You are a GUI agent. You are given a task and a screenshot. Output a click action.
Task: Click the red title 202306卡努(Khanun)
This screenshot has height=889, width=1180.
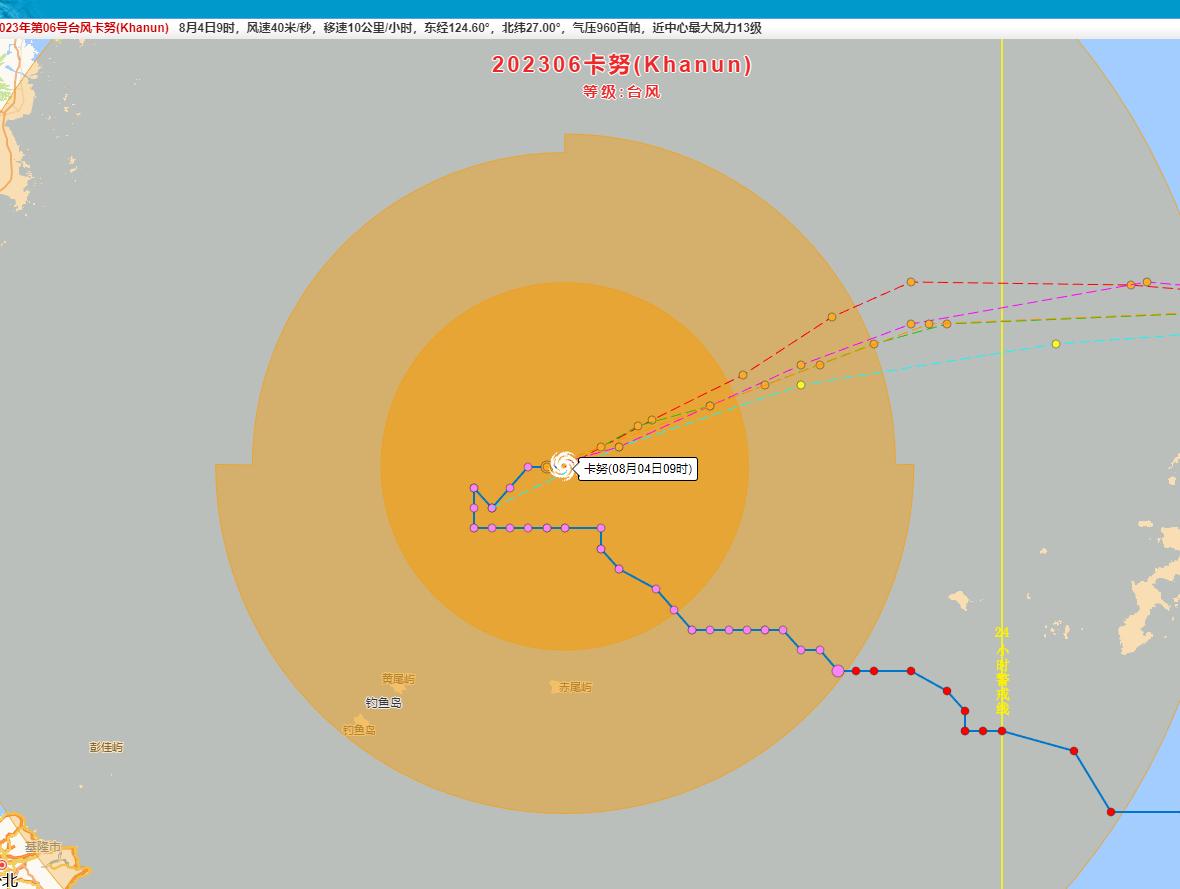pyautogui.click(x=622, y=64)
